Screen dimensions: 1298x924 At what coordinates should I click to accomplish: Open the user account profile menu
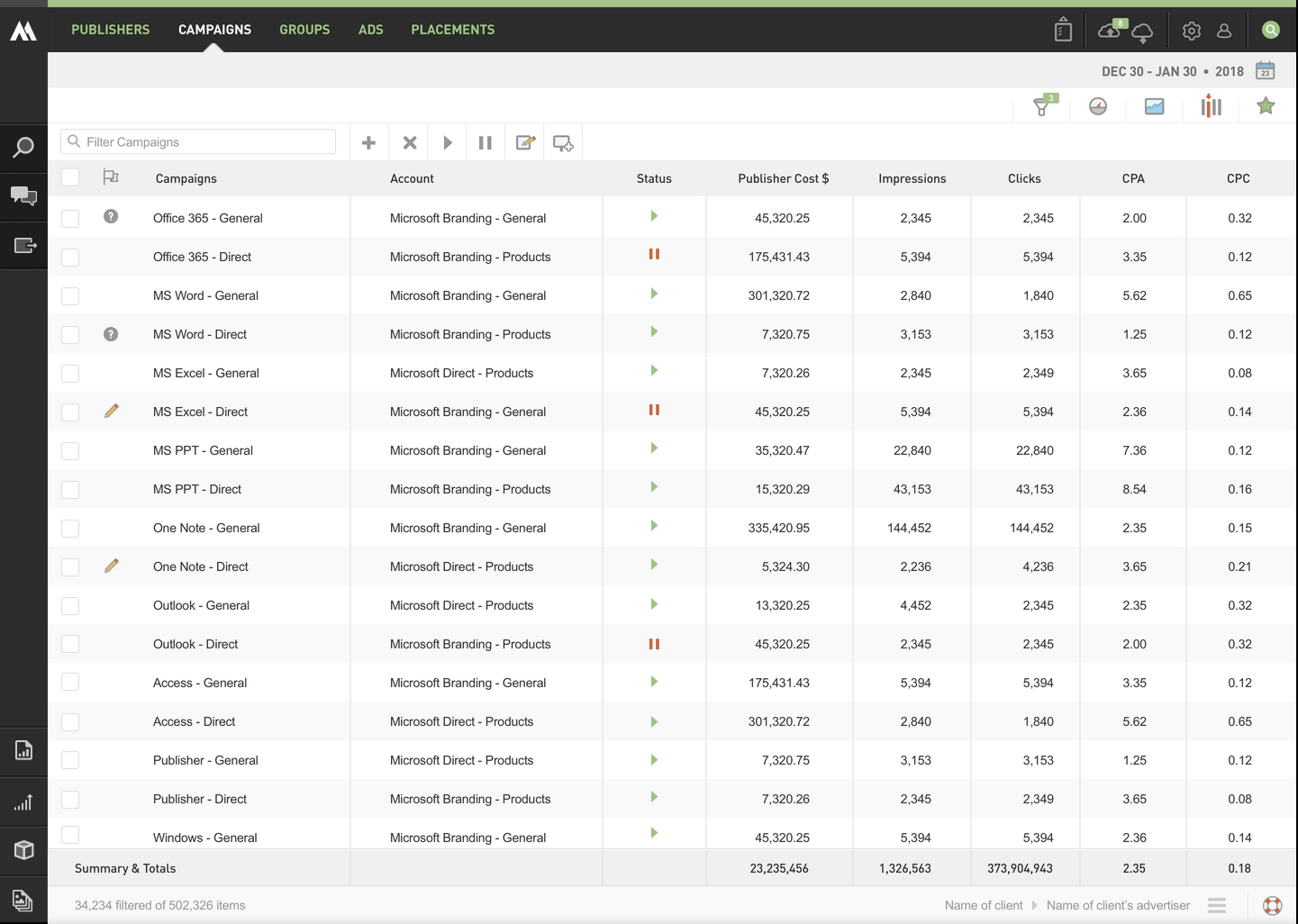coord(1224,31)
